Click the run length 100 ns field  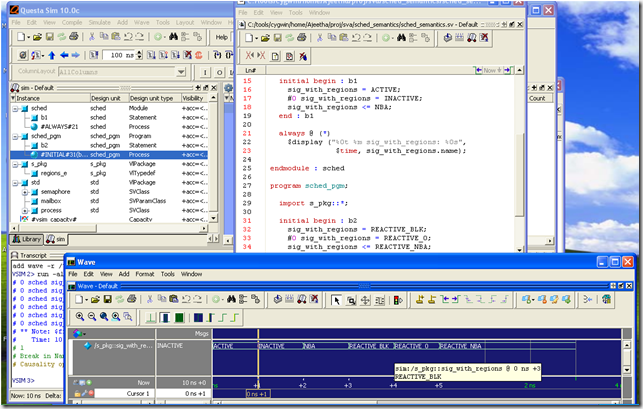click(x=120, y=55)
